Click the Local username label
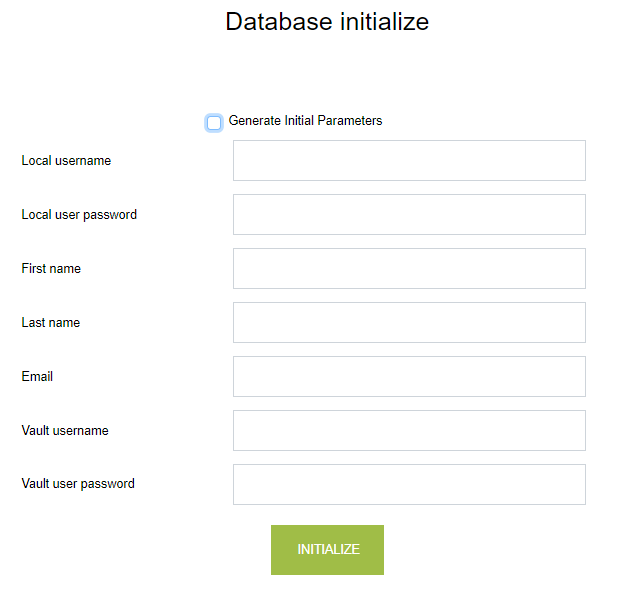 (x=66, y=161)
